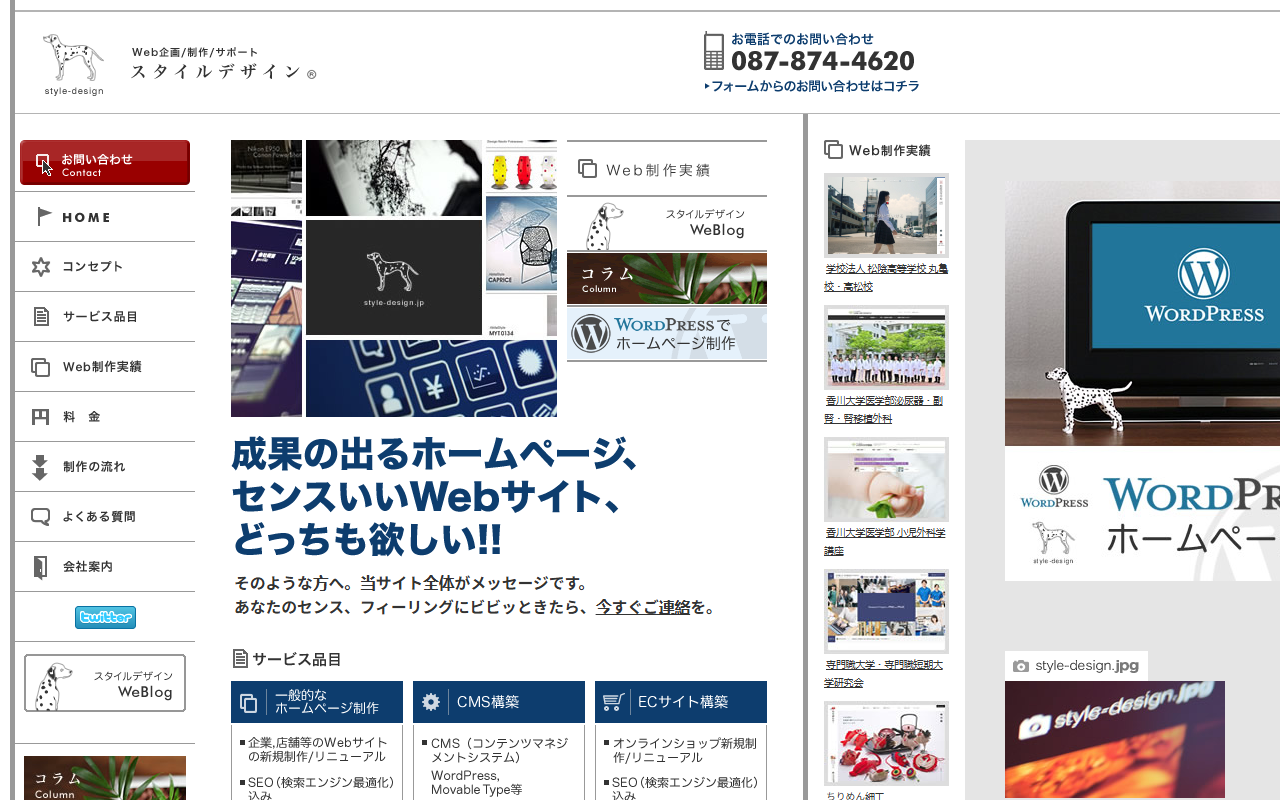Click the down arrow icon for 制作の流れ
The height and width of the screenshot is (800, 1280).
coord(40,467)
